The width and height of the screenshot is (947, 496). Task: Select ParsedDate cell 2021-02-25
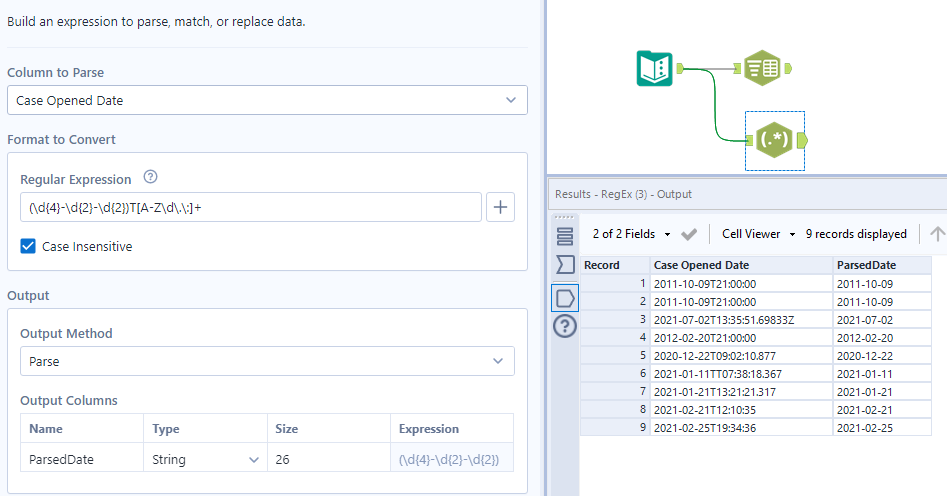point(882,428)
